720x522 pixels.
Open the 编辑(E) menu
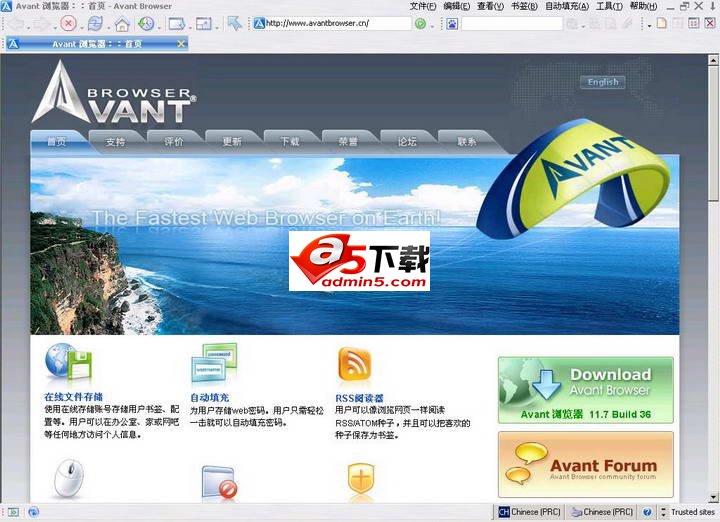pyautogui.click(x=456, y=6)
